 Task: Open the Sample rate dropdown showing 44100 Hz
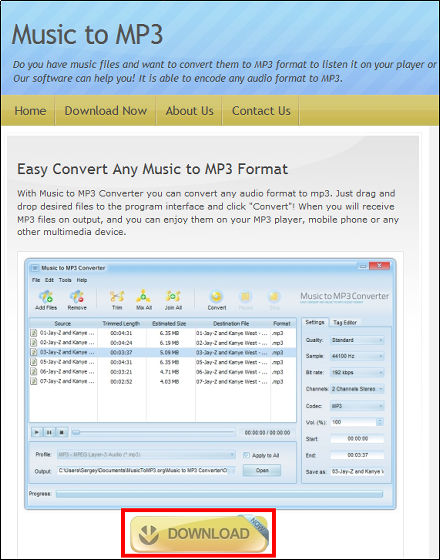coord(357,356)
